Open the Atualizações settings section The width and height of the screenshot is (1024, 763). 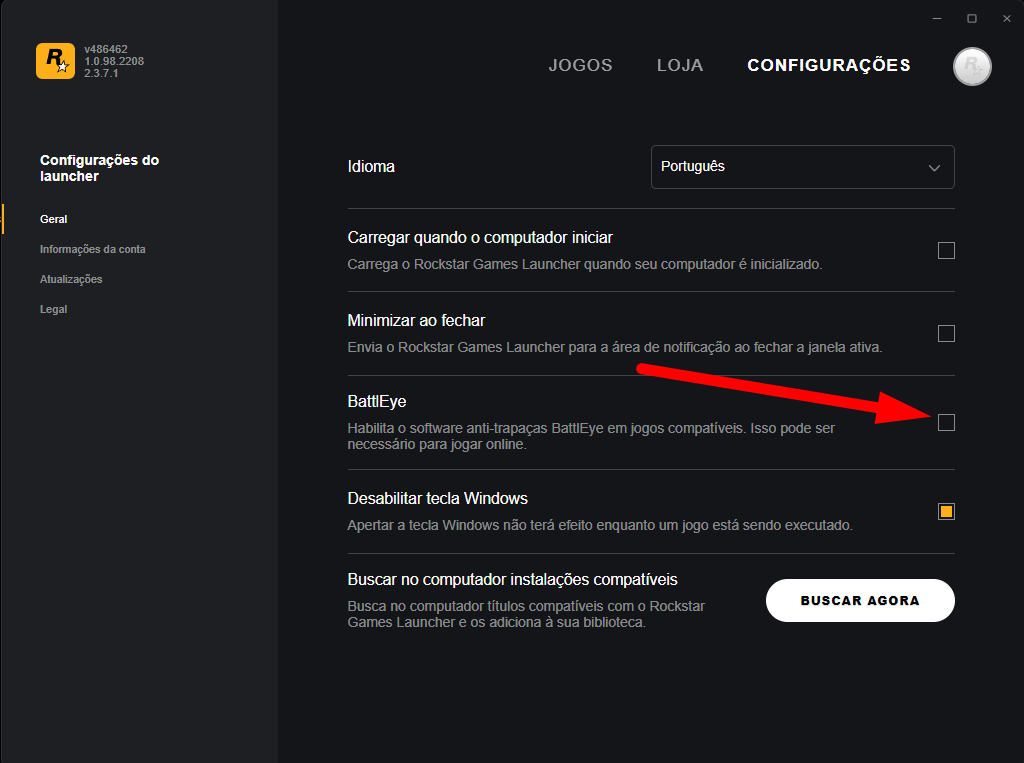click(71, 280)
